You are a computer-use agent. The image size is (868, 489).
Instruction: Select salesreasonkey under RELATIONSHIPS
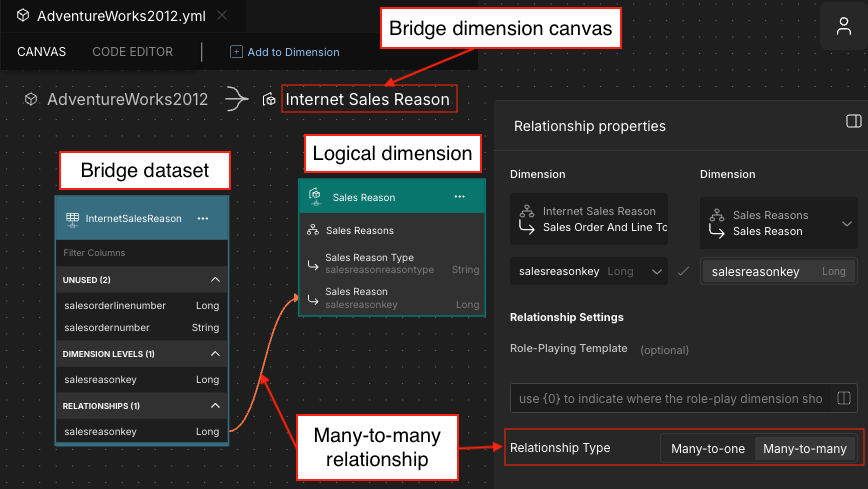pos(142,431)
